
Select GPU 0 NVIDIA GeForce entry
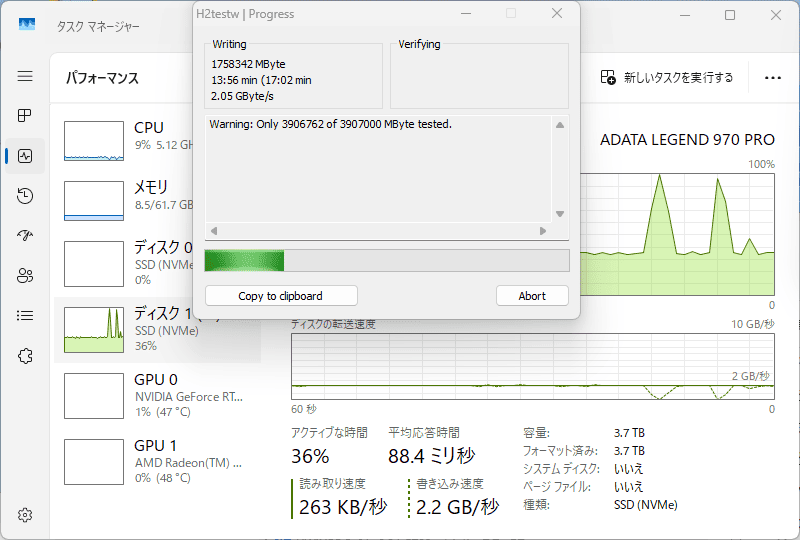pyautogui.click(x=157, y=395)
